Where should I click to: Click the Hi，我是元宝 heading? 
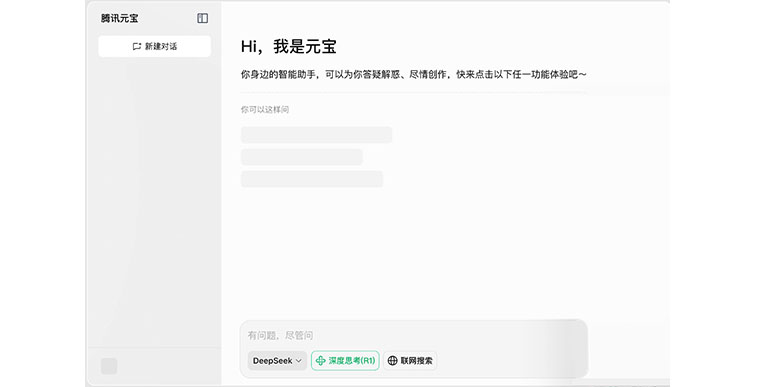coord(289,47)
